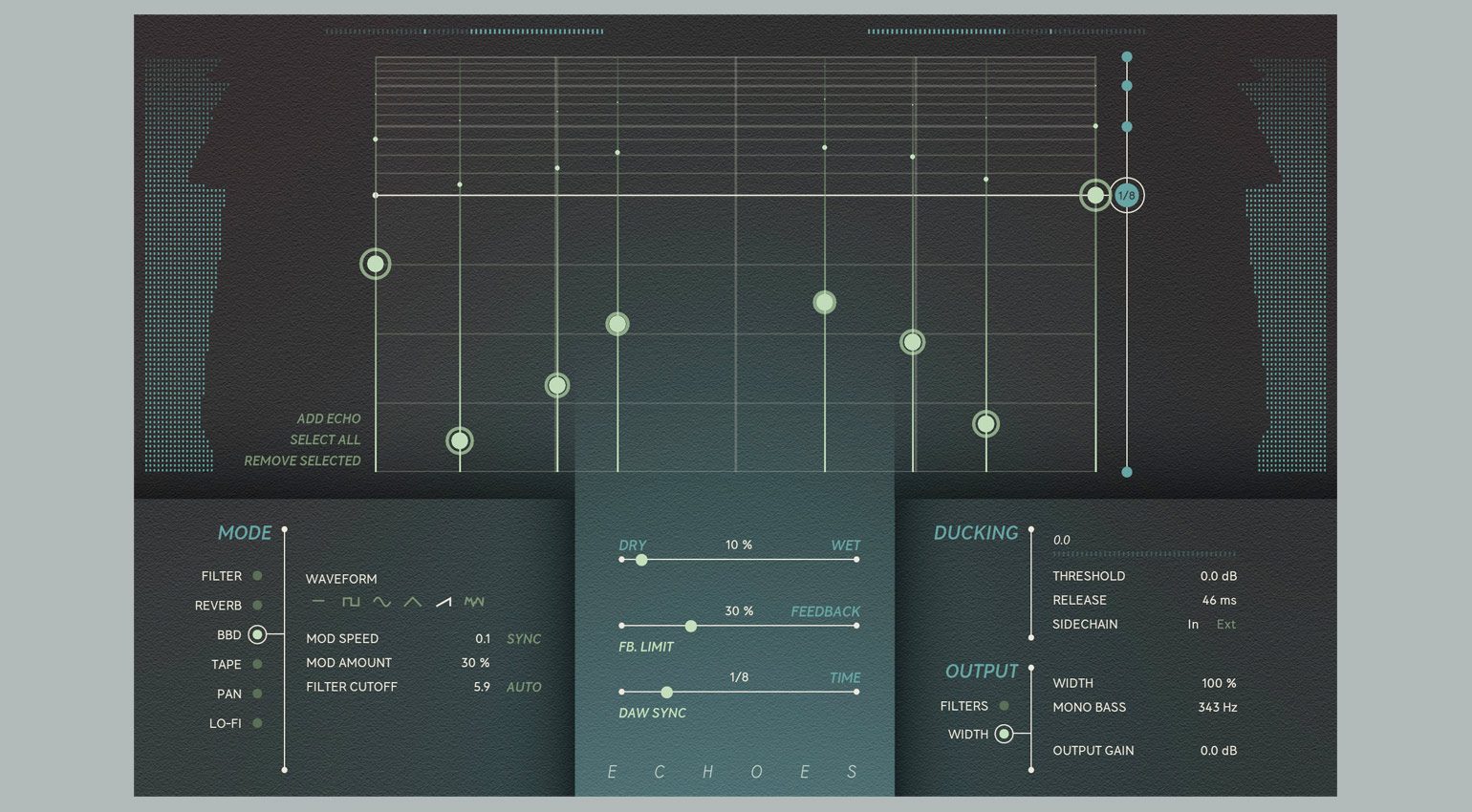1472x812 pixels.
Task: Toggle Filter Cutoff AUTO option
Action: (x=524, y=687)
